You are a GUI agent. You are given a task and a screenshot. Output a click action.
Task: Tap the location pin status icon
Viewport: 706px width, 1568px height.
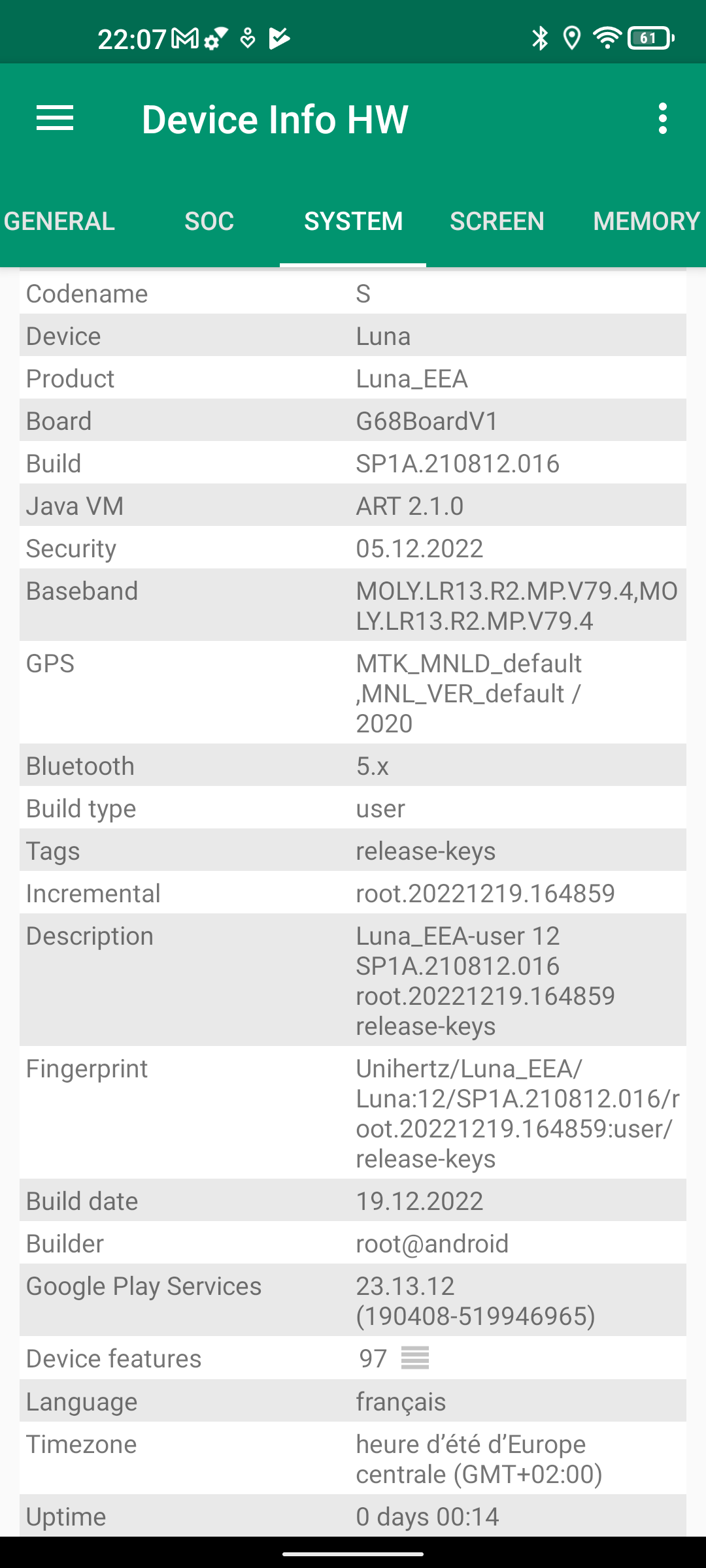(x=572, y=39)
